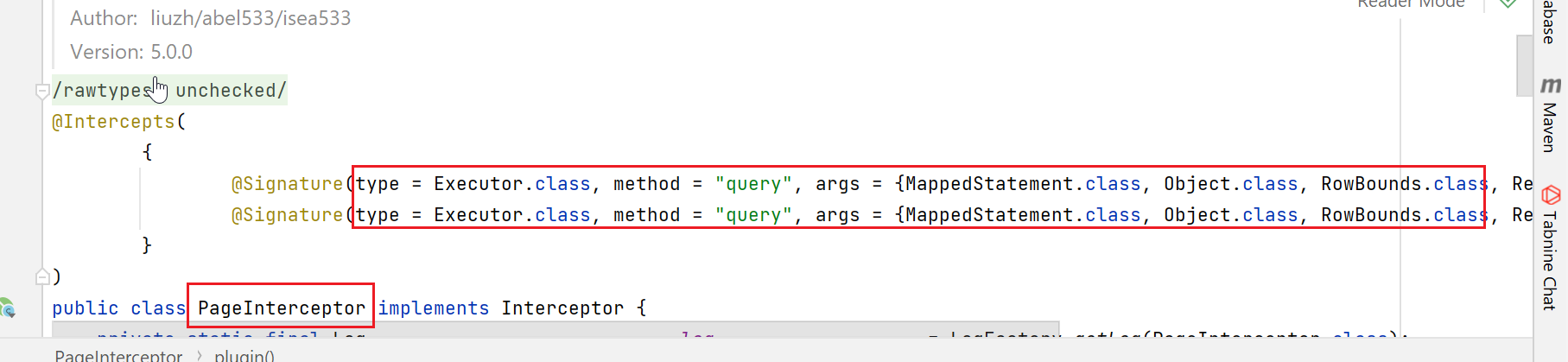Screen dimensions: 1568x362
Task: Click Object.class in first signature
Action: click(x=1231, y=184)
